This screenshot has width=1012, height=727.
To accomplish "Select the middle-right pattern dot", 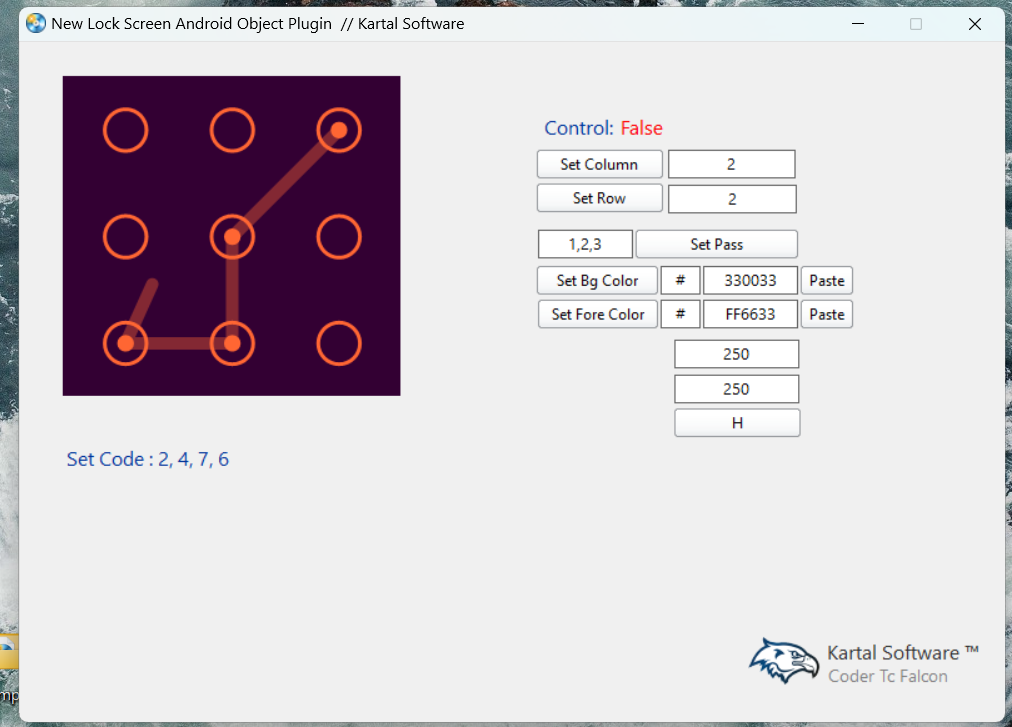I will point(339,237).
